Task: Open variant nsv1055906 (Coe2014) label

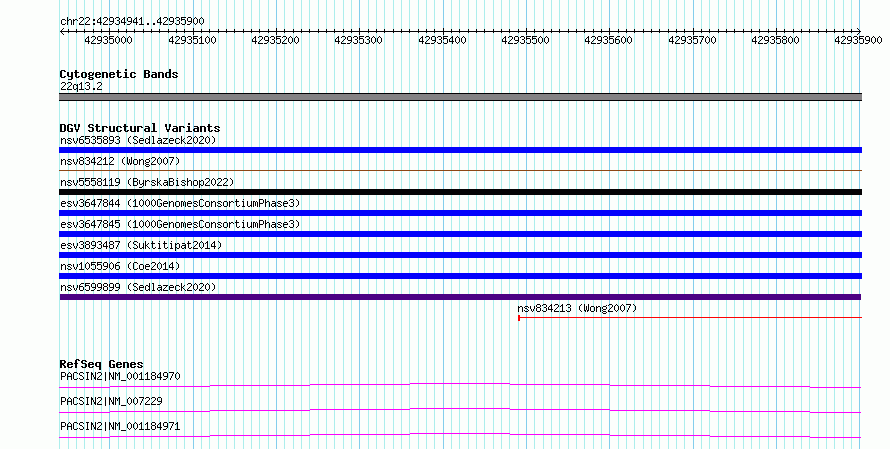Action: (x=120, y=266)
